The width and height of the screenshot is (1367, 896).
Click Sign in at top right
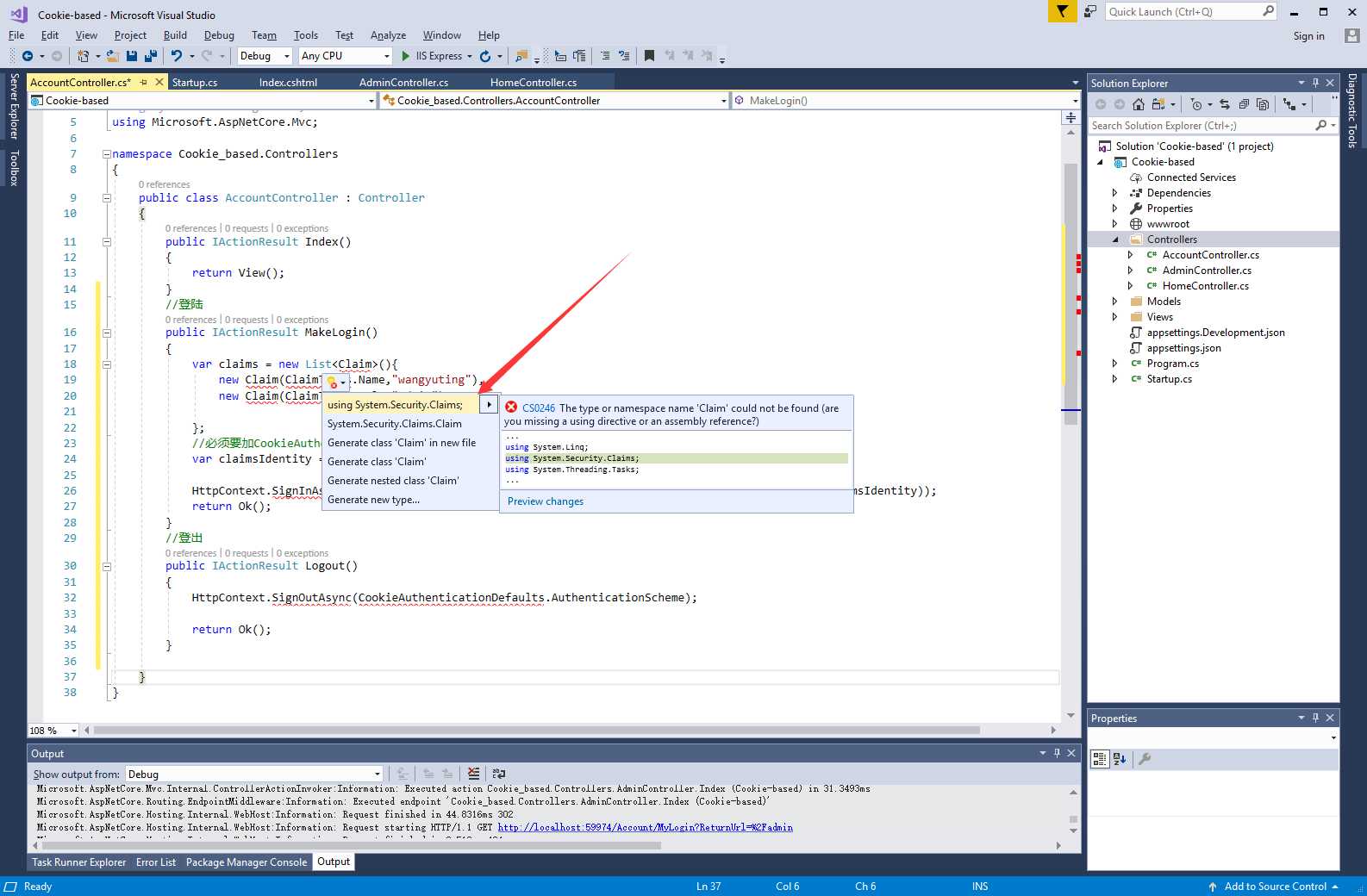1308,36
